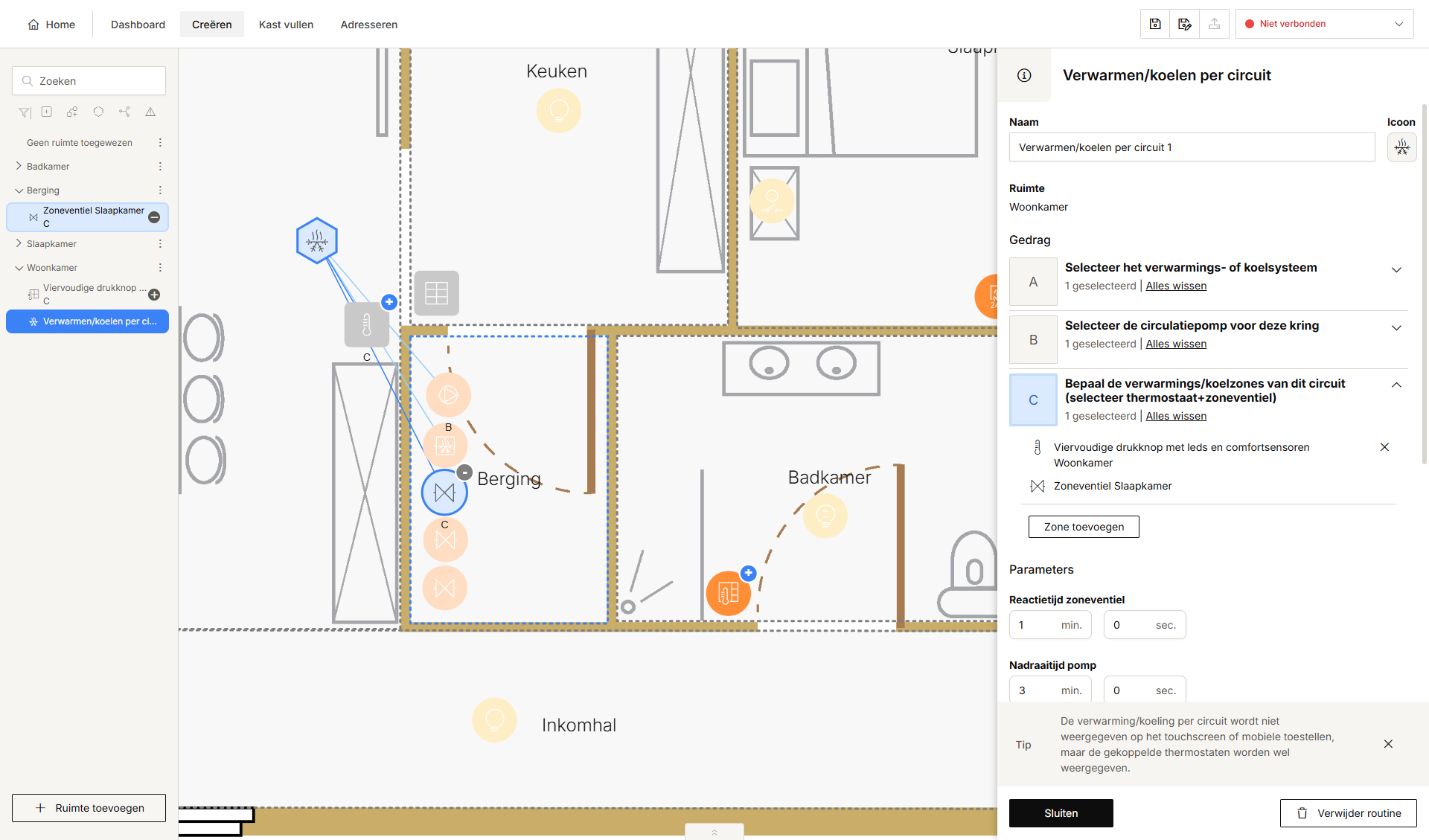Click Alles wissen under section C

tap(1176, 416)
